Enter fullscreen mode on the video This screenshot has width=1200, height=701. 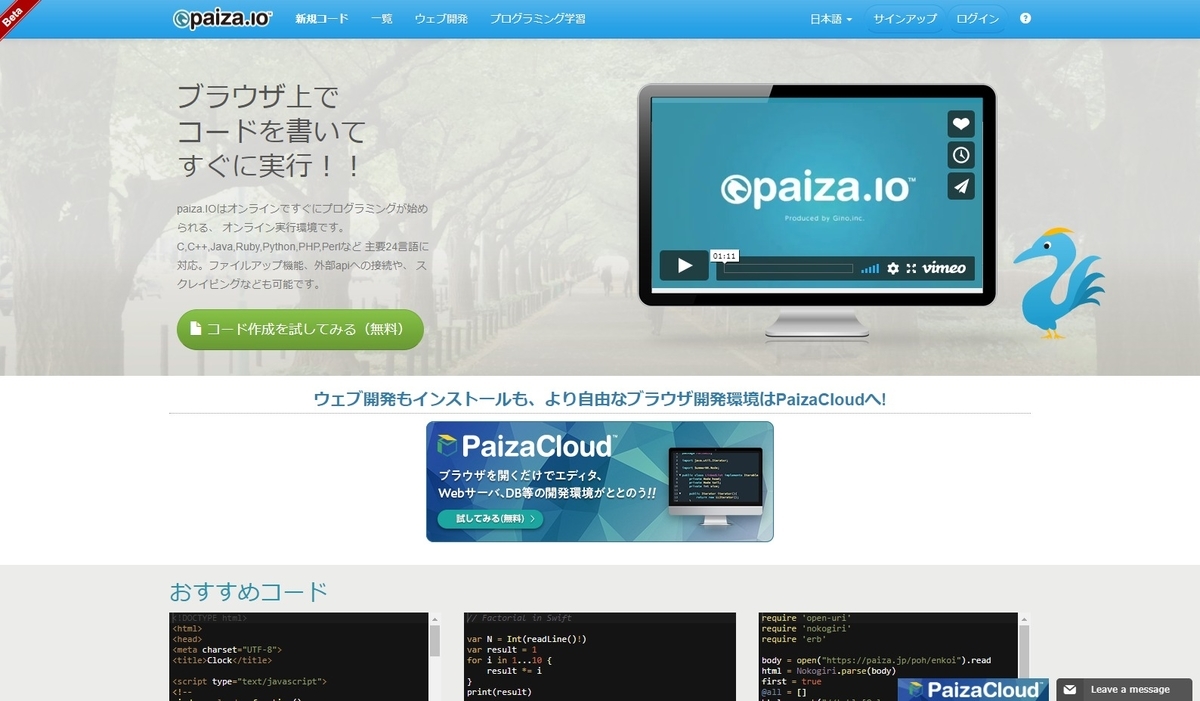[911, 268]
